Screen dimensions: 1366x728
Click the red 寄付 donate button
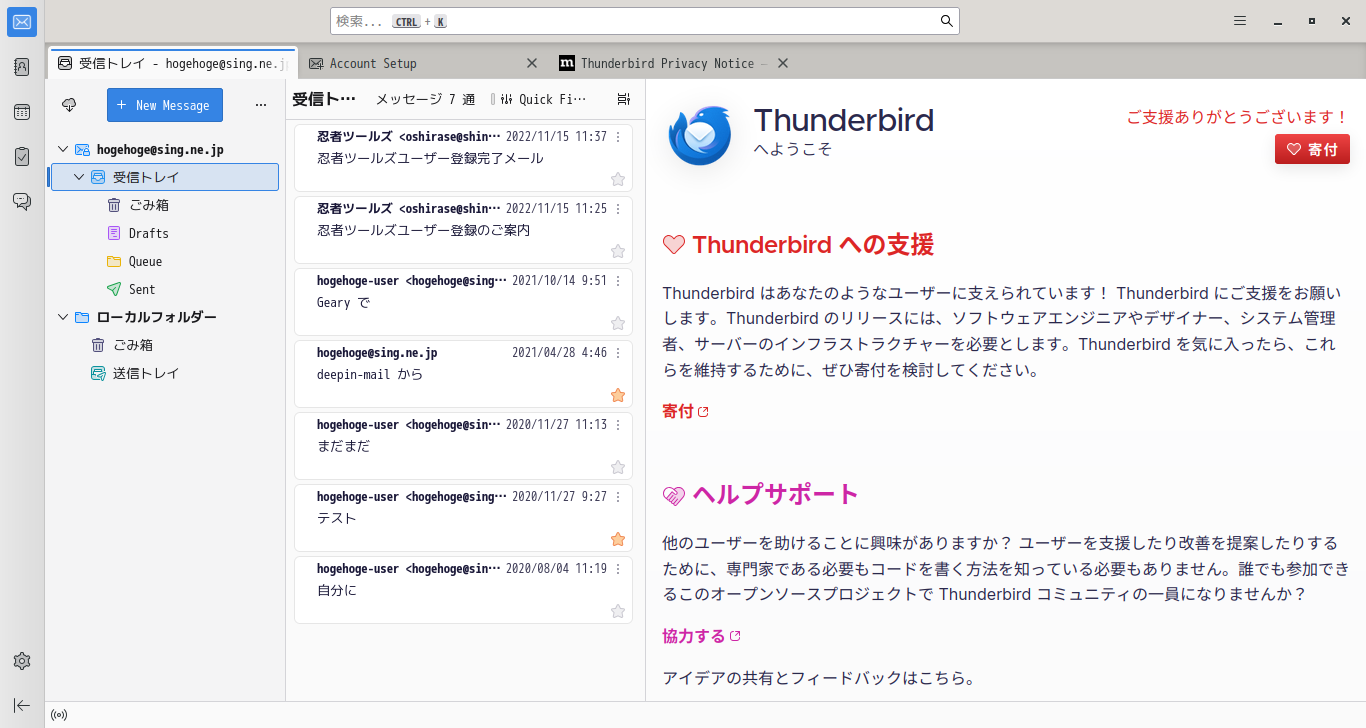[x=1312, y=149]
